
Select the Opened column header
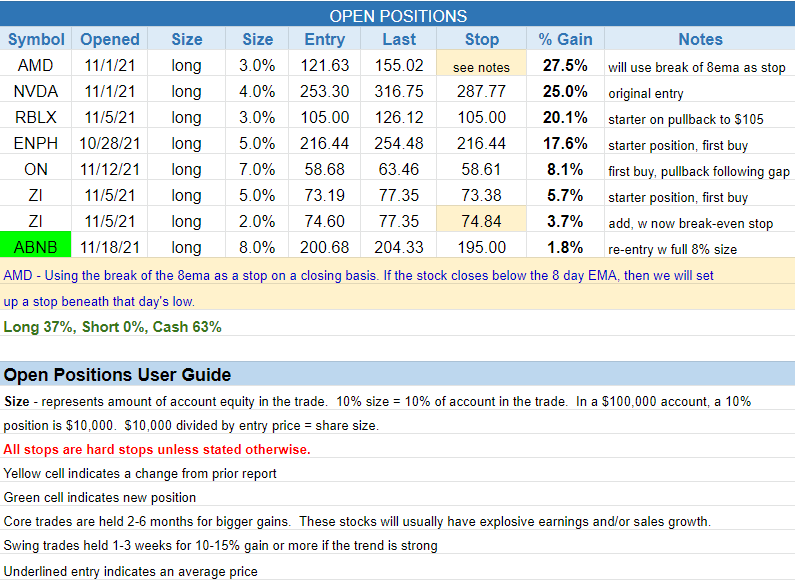point(110,39)
